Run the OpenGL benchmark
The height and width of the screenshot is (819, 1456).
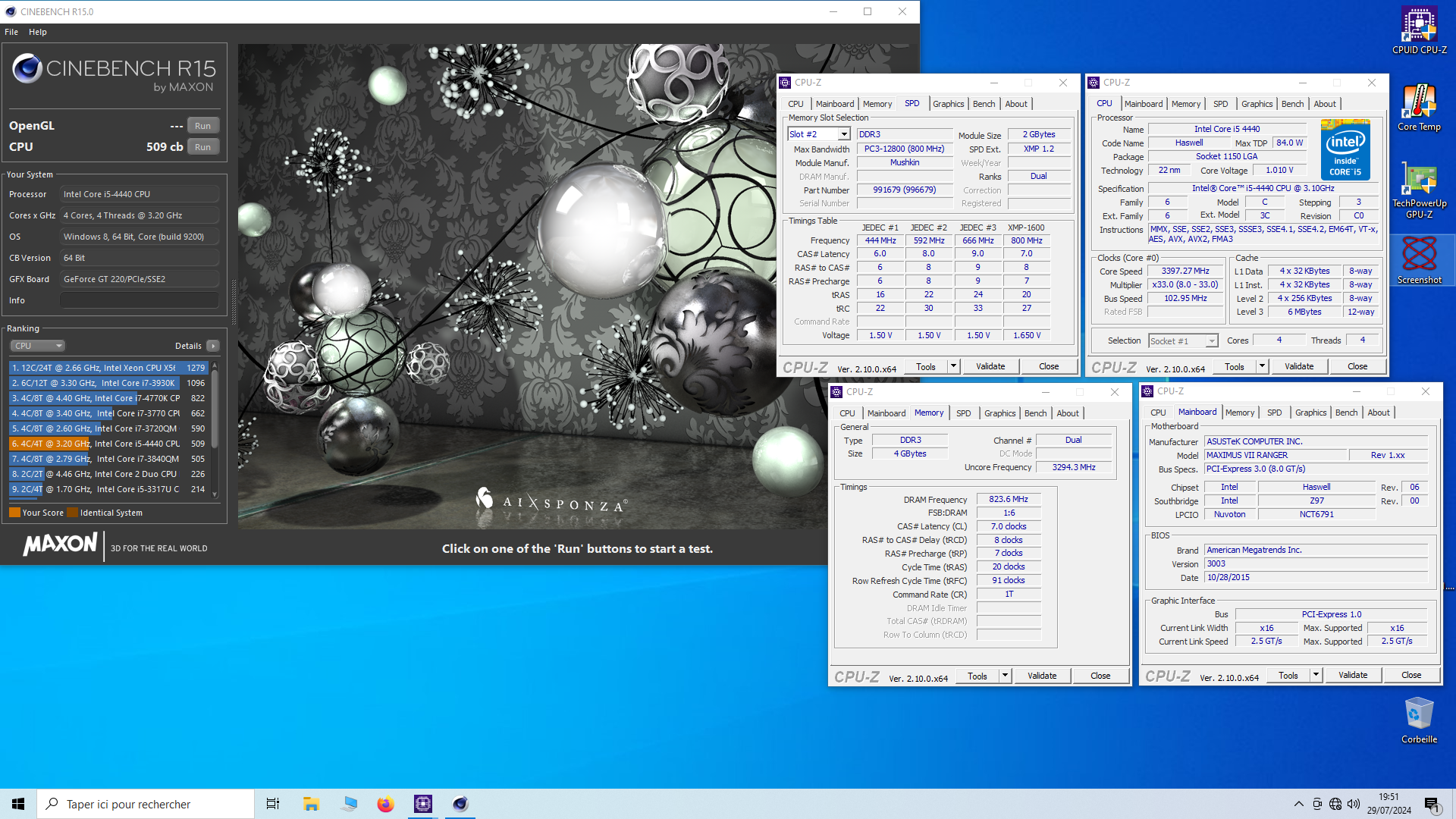click(x=202, y=126)
